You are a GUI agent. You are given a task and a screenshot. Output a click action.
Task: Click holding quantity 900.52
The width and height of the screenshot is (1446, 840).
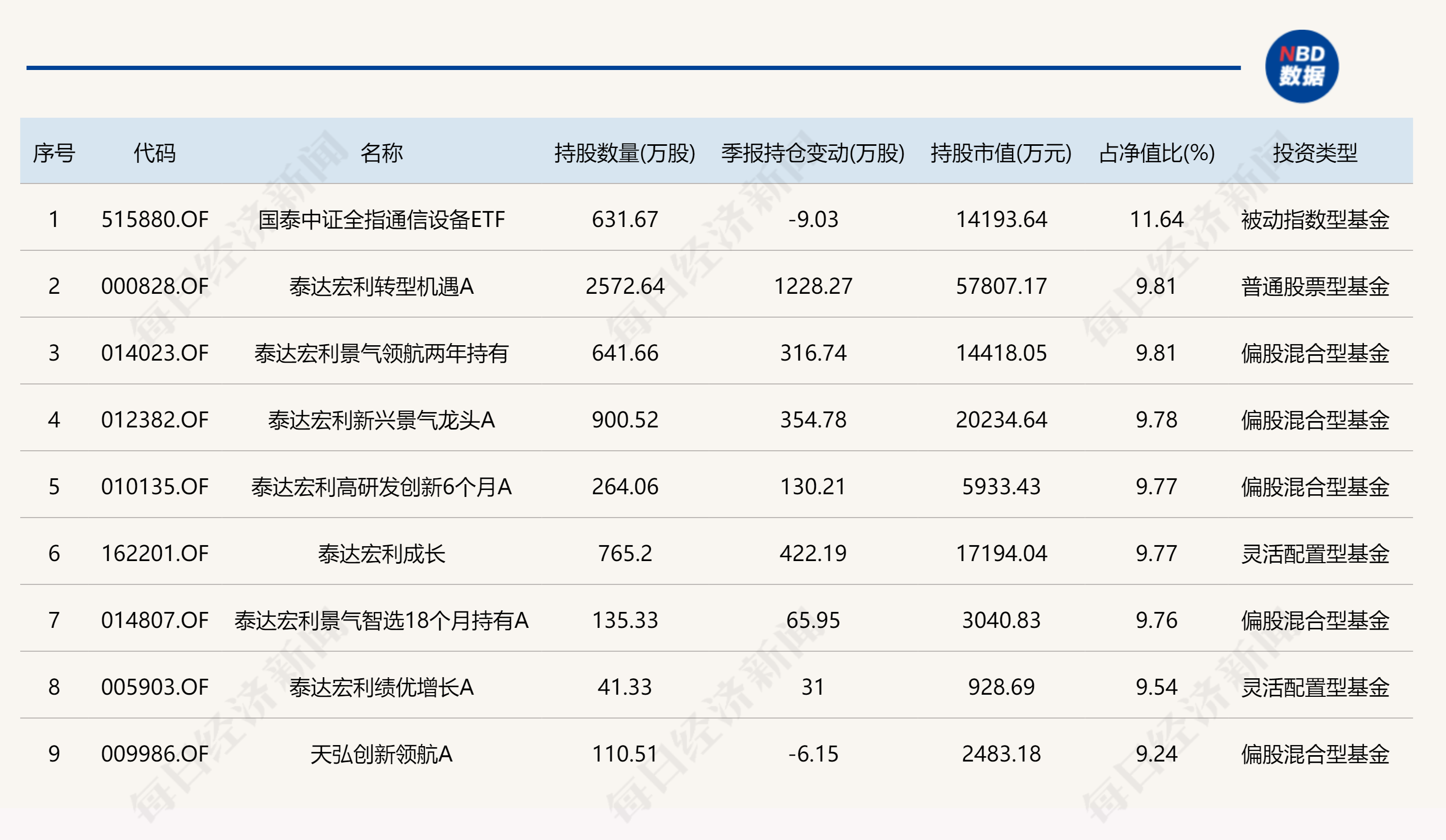tap(625, 420)
